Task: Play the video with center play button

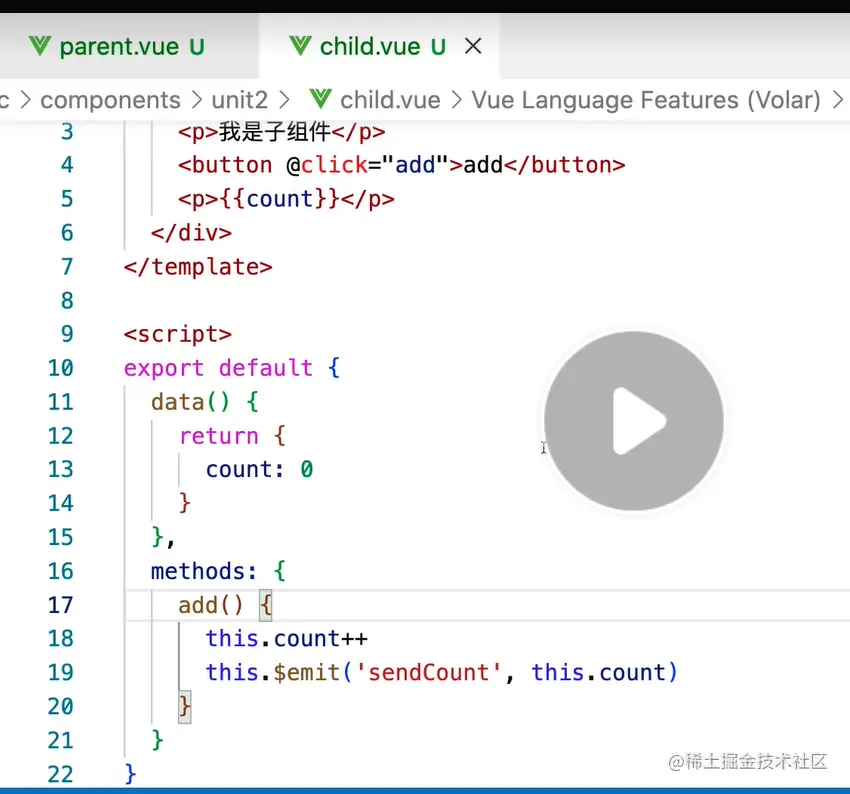Action: pos(634,421)
